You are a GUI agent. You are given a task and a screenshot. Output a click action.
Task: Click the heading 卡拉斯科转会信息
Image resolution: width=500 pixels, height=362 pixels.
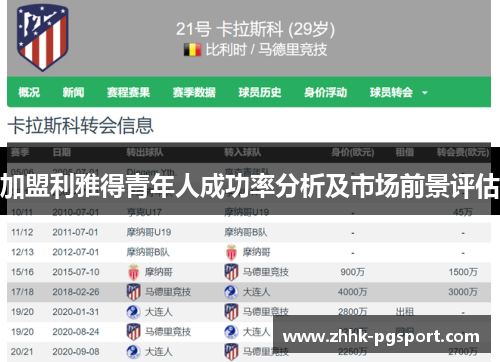click(81, 126)
